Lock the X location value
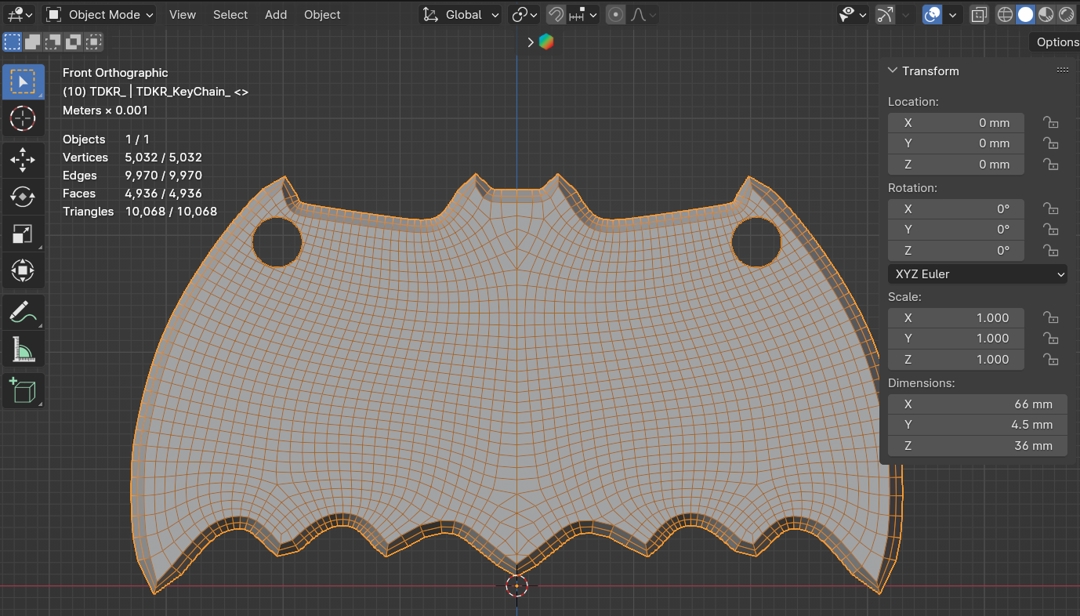The image size is (1080, 616). click(1050, 123)
